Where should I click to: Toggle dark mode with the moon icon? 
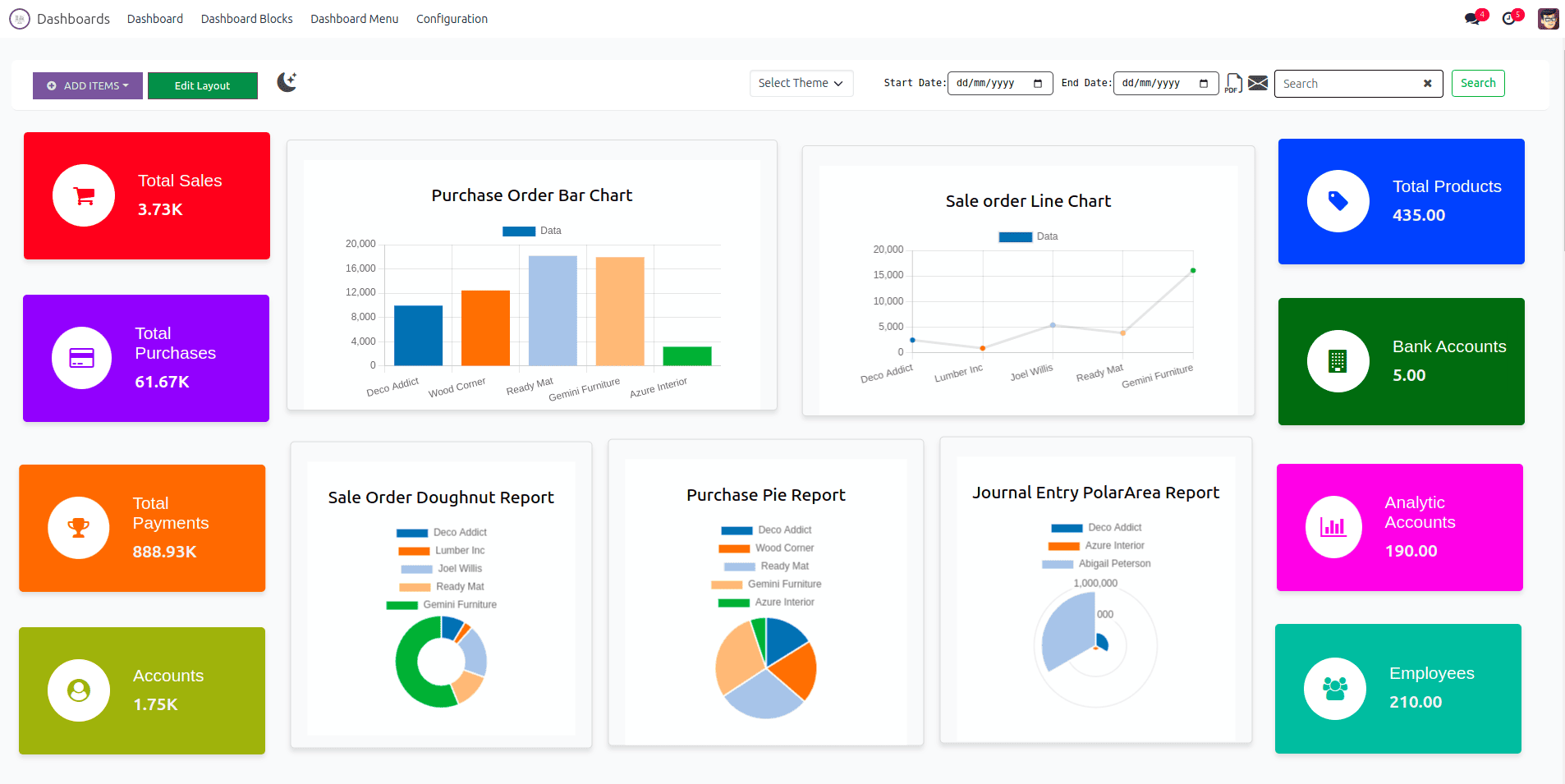(x=287, y=83)
